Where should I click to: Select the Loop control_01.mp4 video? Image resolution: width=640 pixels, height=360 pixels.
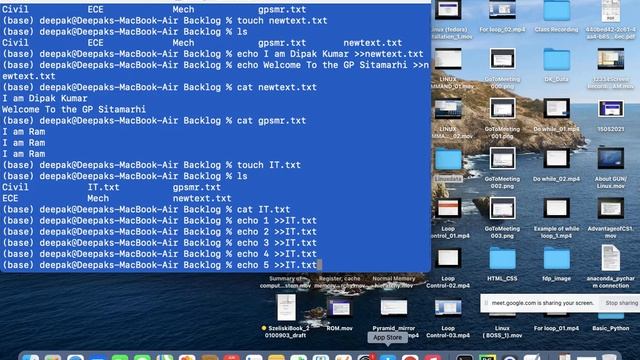448,208
